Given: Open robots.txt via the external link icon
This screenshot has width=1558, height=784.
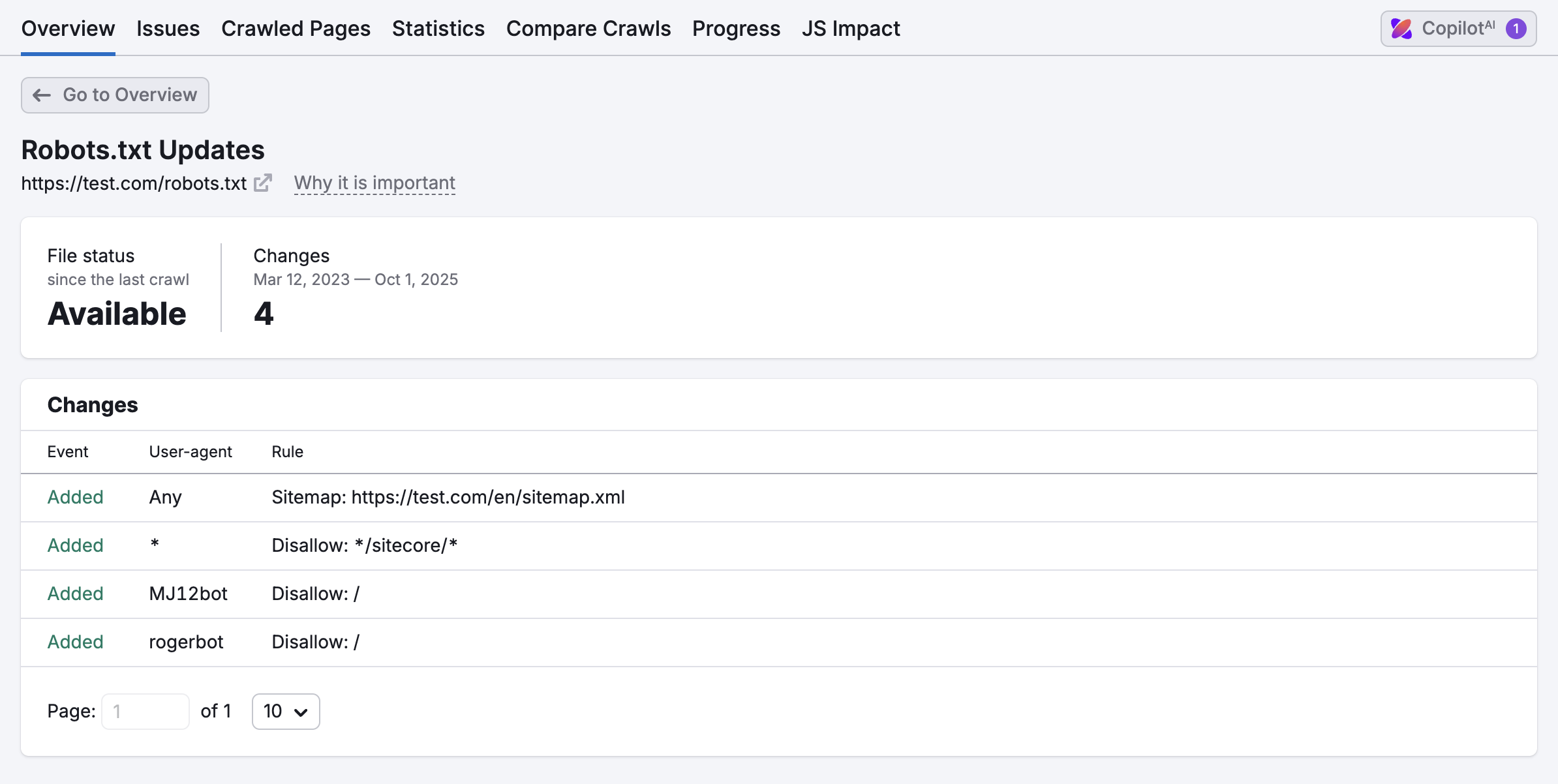Looking at the screenshot, I should click(263, 183).
